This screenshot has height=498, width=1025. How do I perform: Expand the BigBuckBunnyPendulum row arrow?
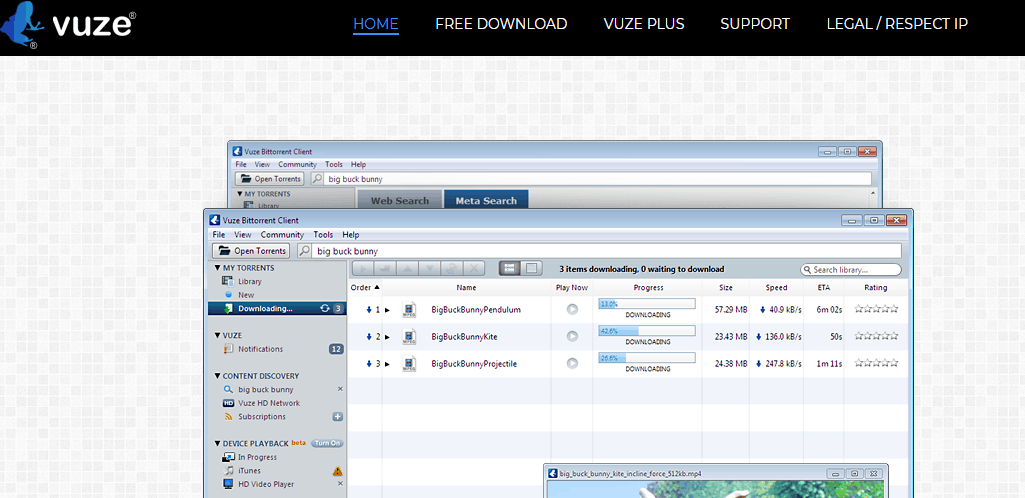387,310
